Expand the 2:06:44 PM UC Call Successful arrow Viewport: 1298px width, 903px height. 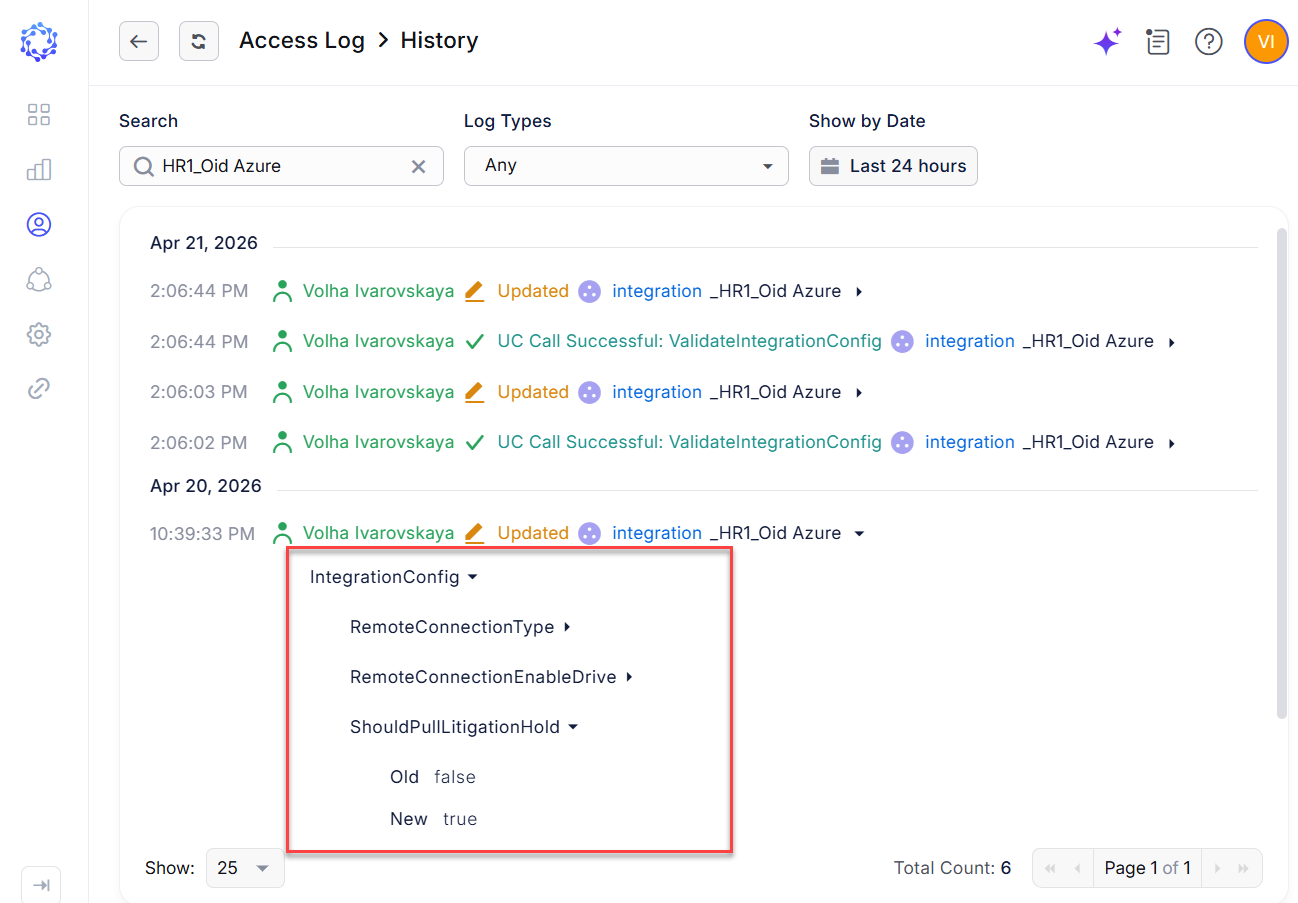1171,342
